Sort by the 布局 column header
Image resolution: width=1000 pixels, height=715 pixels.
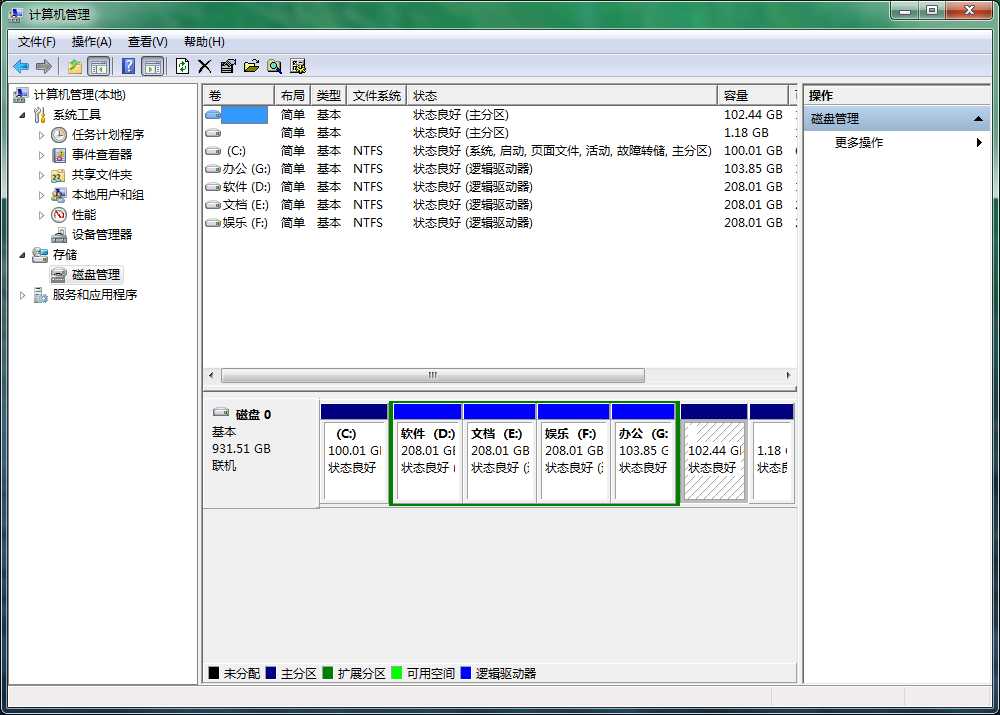292,96
